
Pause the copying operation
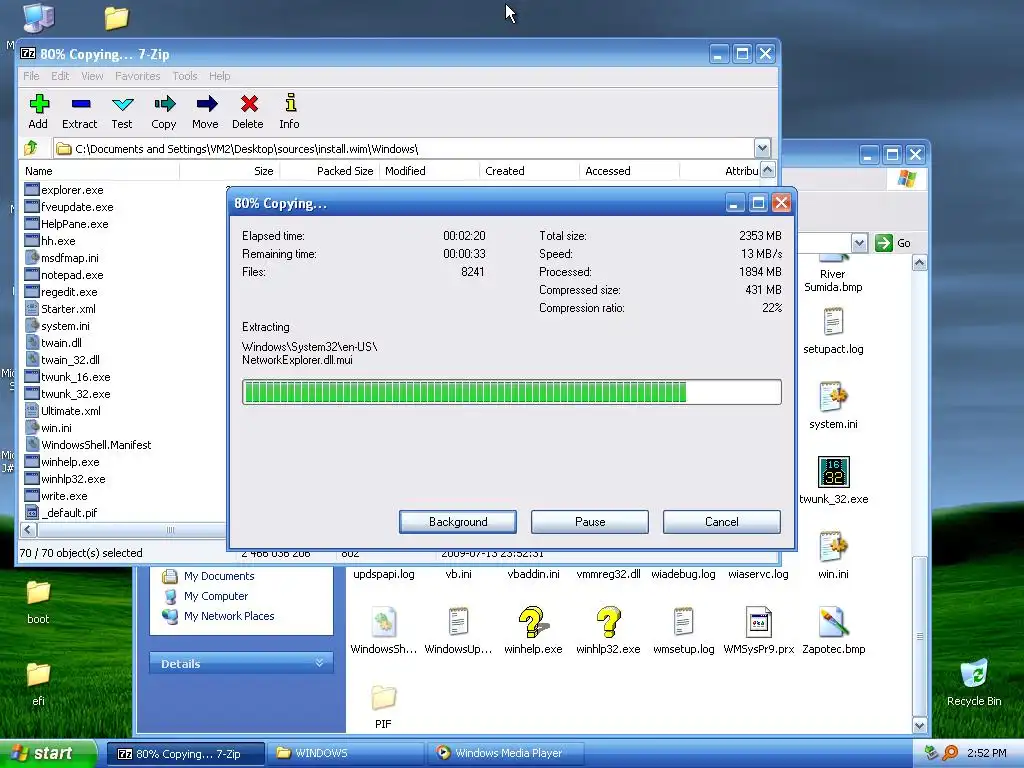(x=590, y=522)
